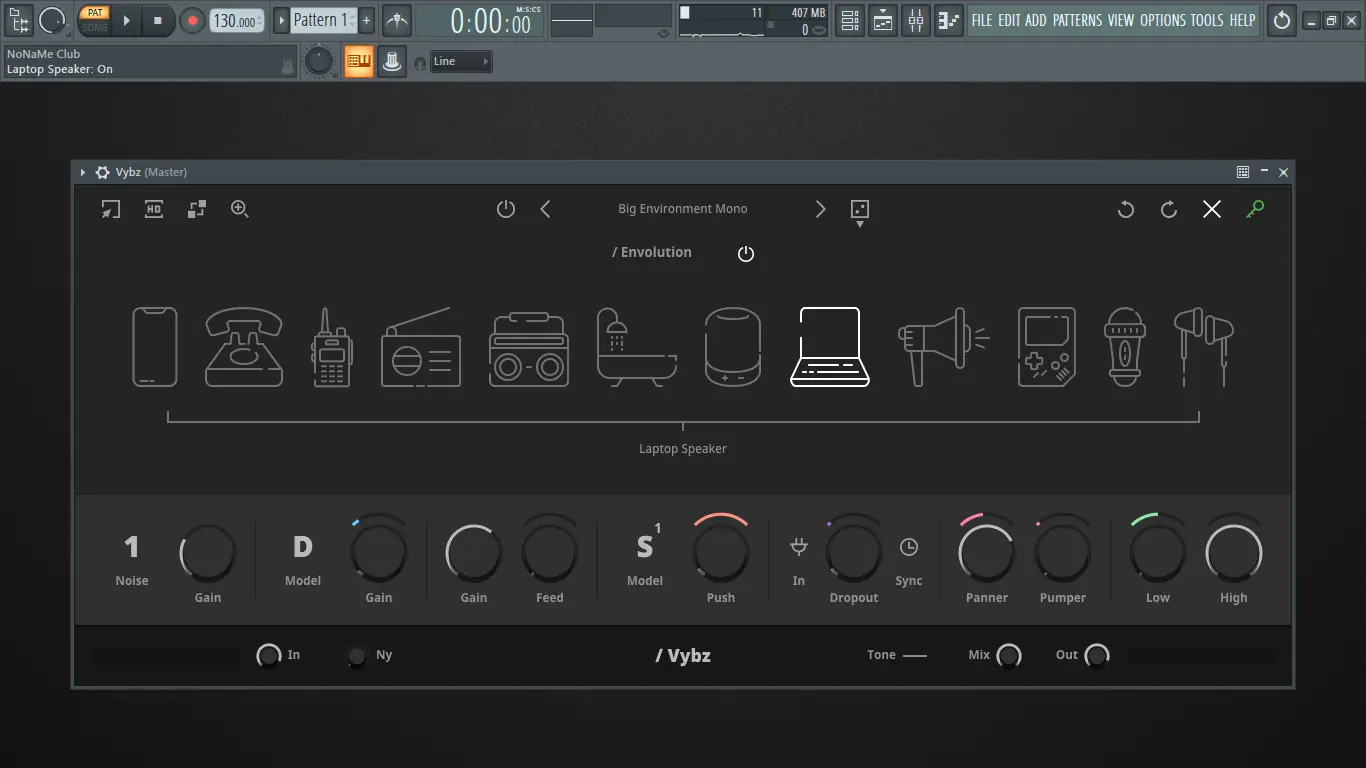Screen dimensions: 1366x768
Task: Toggle the Vybz plugin power button
Action: [506, 209]
